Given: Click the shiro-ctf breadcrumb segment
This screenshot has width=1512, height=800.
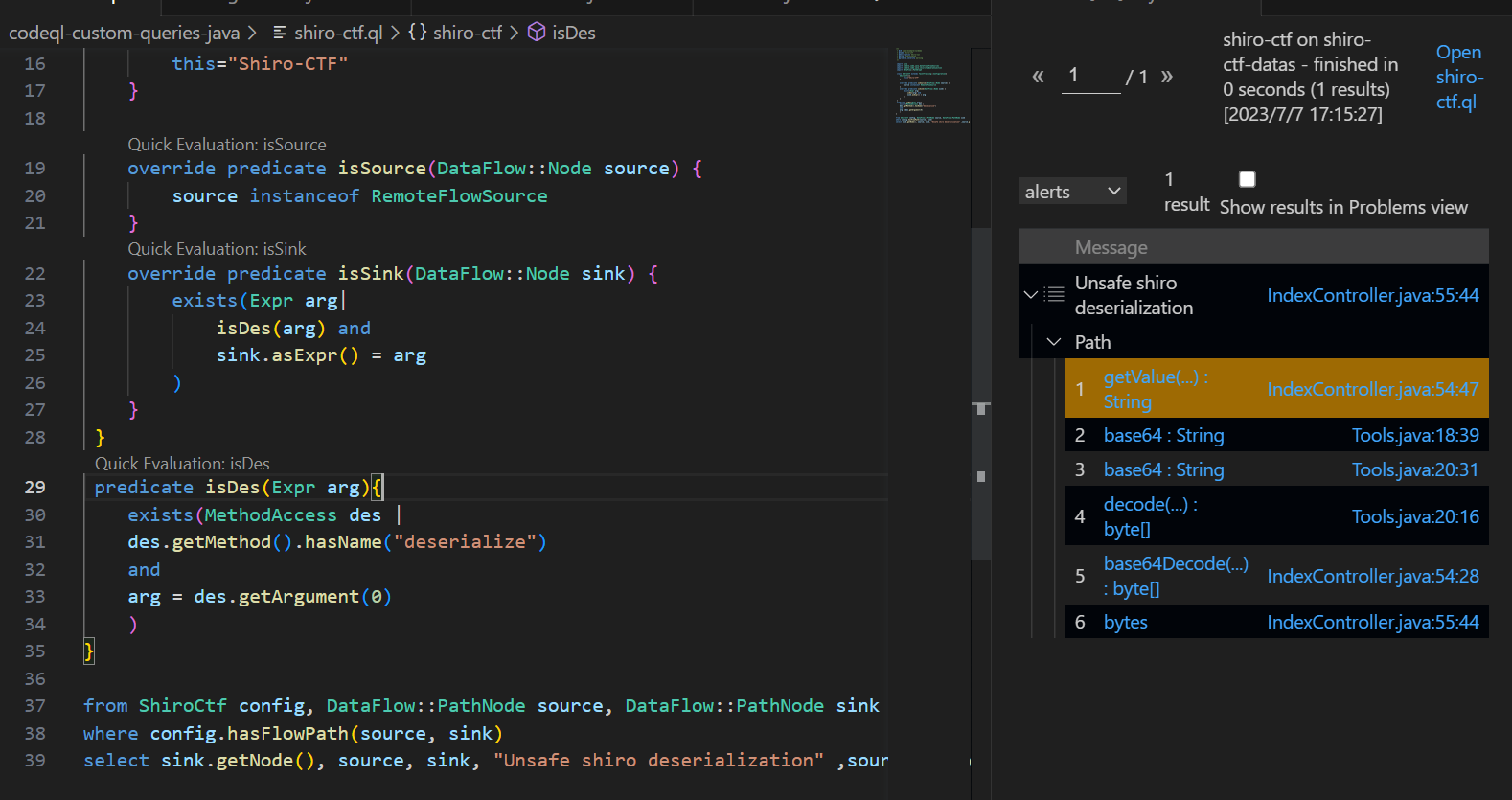Looking at the screenshot, I should click(x=467, y=33).
